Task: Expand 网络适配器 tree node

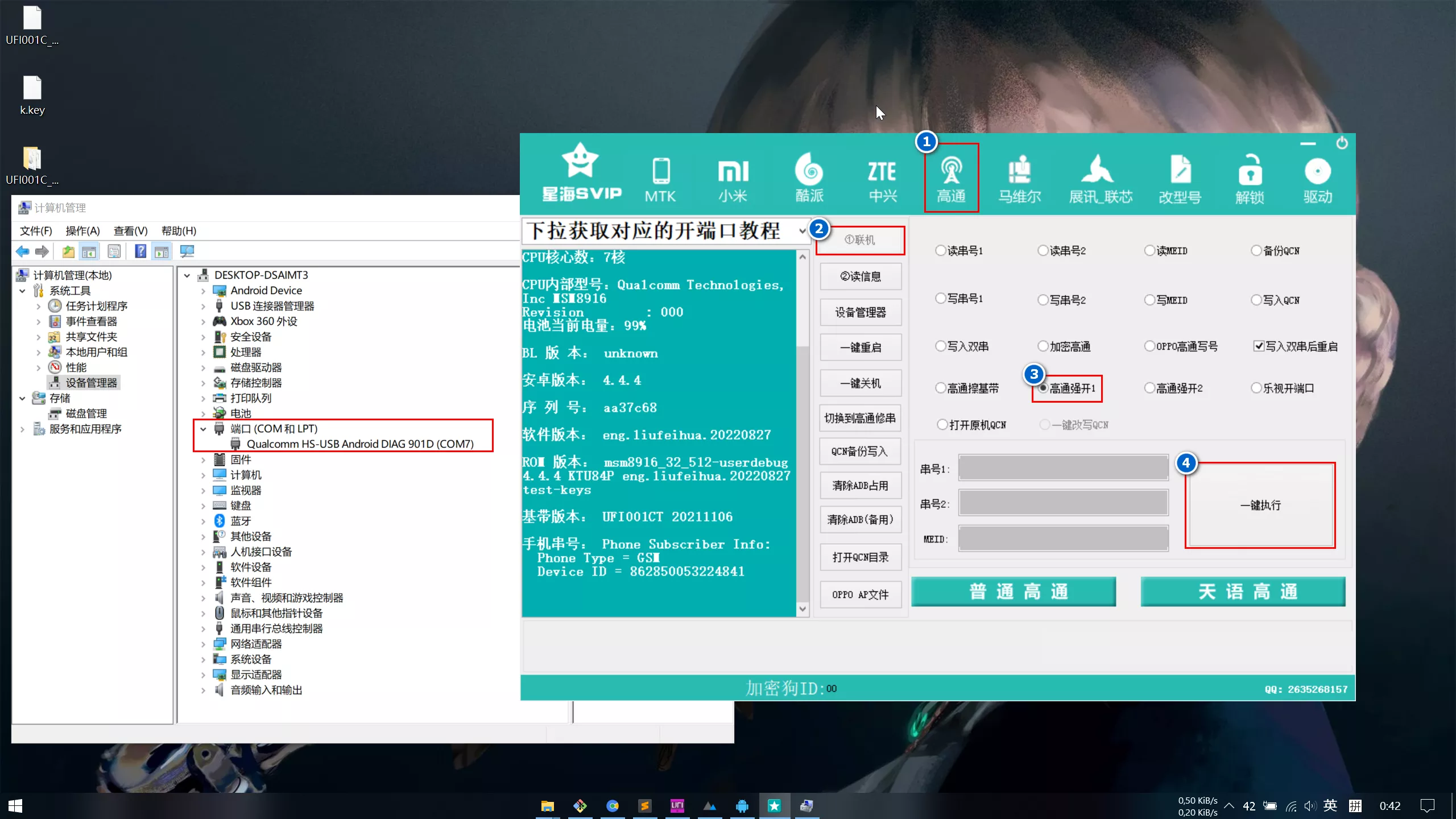Action: coord(204,644)
